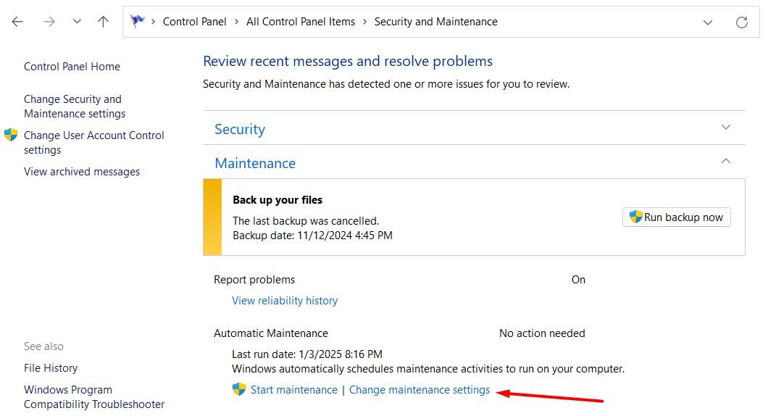Click the Refresh button in address bar

(x=741, y=22)
